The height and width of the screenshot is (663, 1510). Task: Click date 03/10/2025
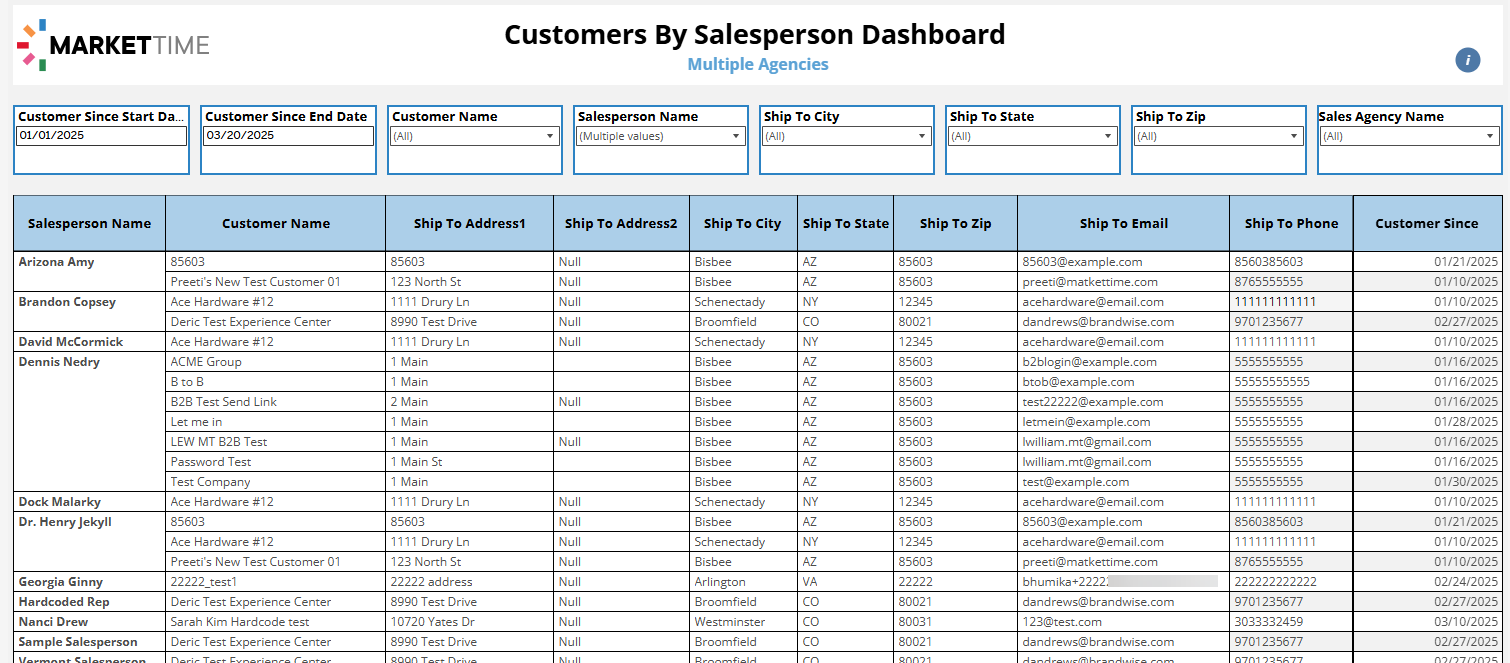click(x=1466, y=622)
